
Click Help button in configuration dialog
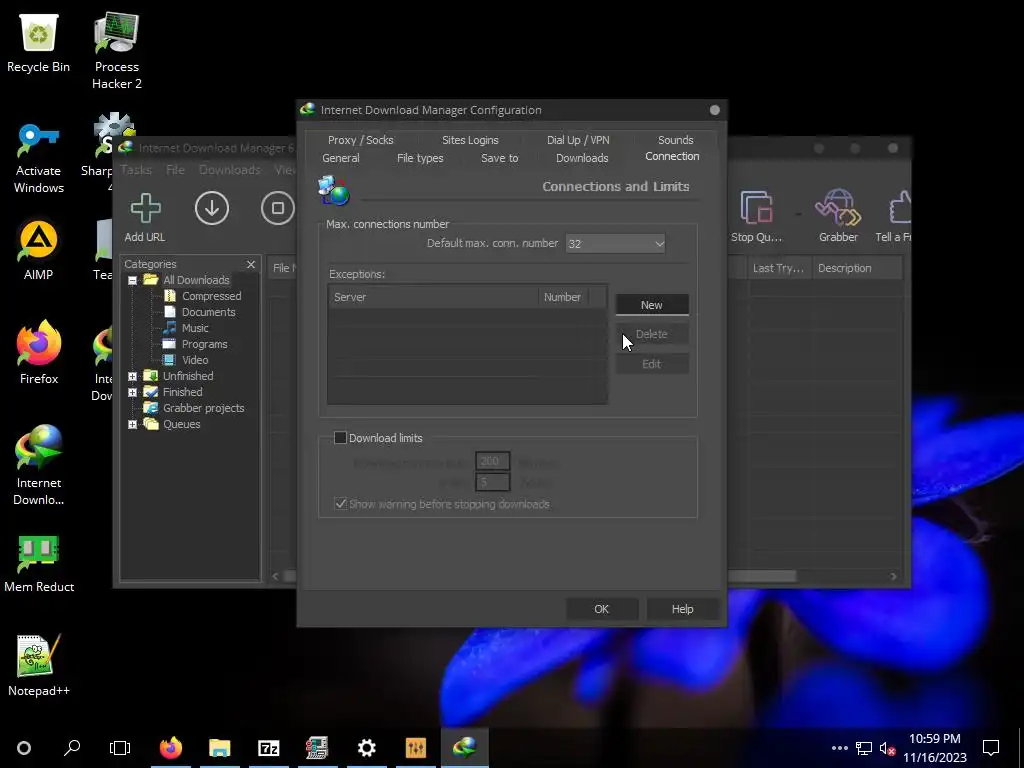coord(682,609)
